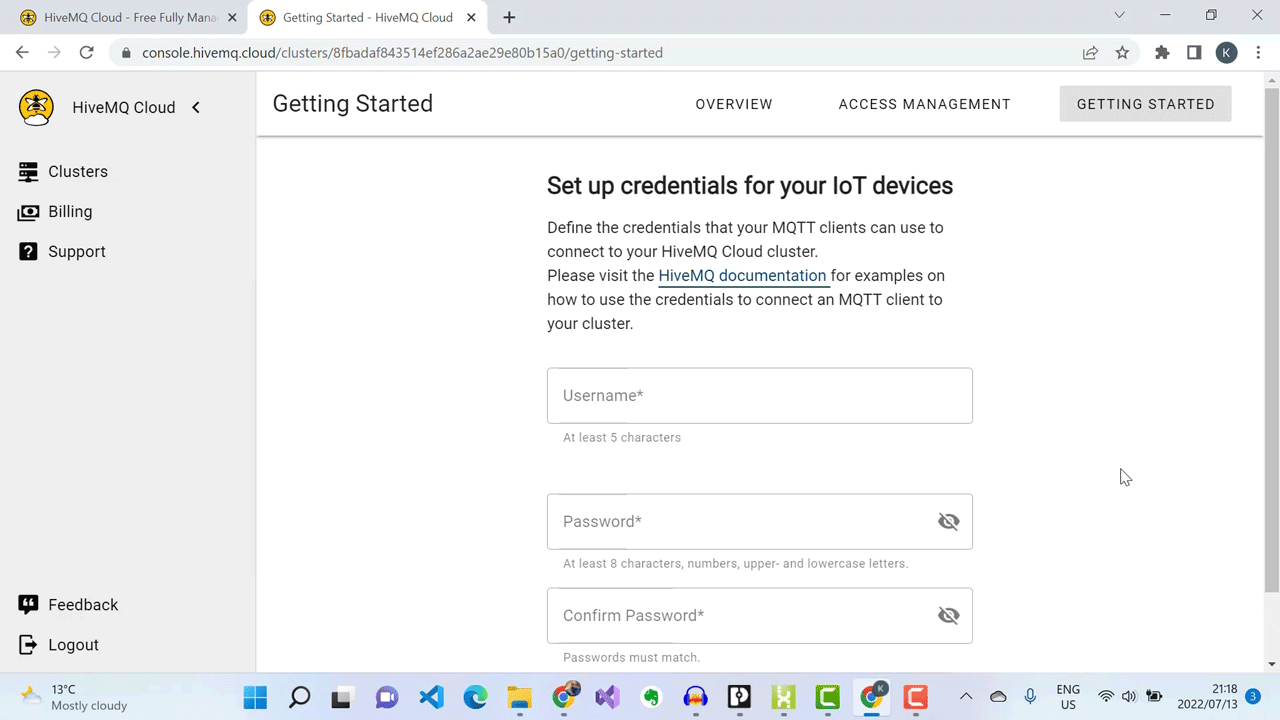Open Visual Studio from the taskbar
This screenshot has width=1280, height=720.
[607, 697]
